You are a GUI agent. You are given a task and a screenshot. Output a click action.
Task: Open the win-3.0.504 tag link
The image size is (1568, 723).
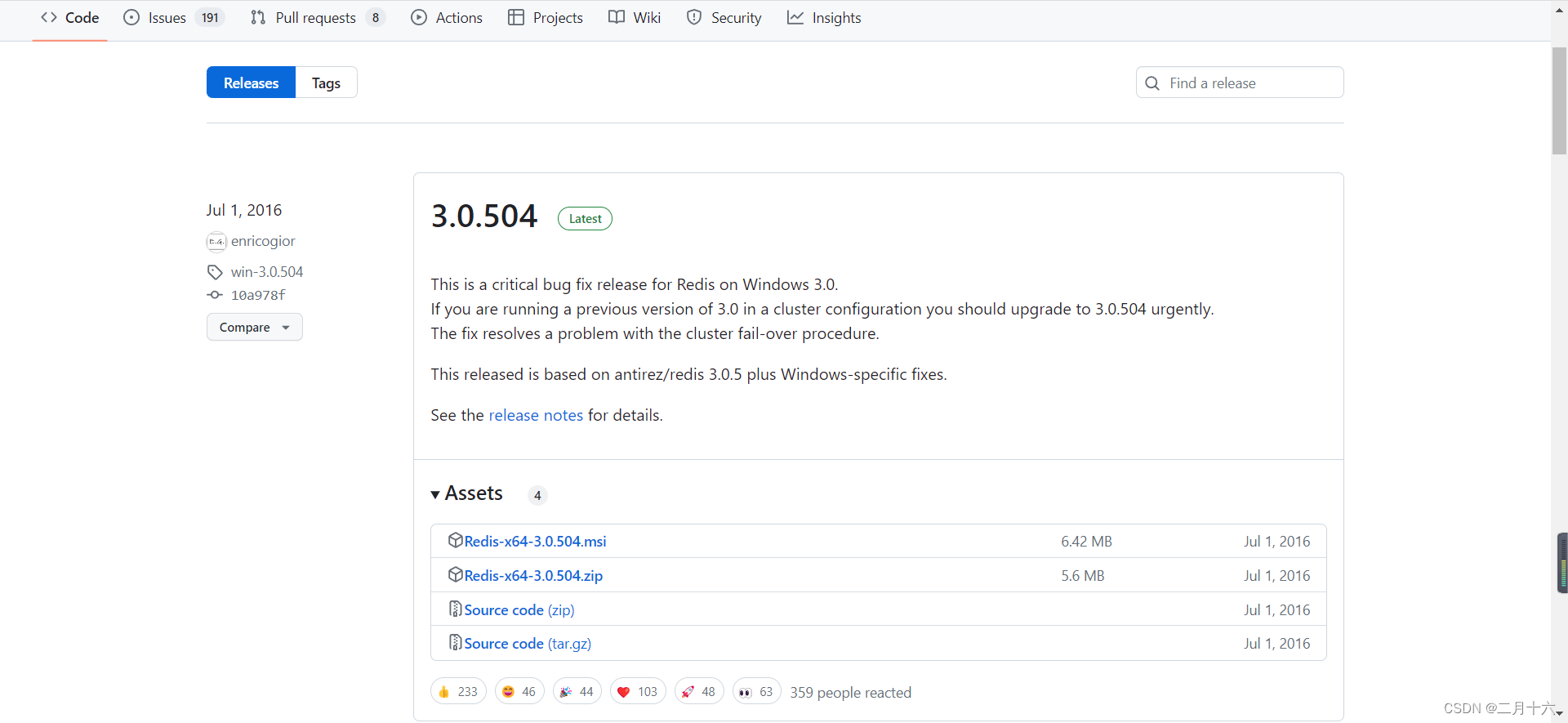(x=267, y=272)
